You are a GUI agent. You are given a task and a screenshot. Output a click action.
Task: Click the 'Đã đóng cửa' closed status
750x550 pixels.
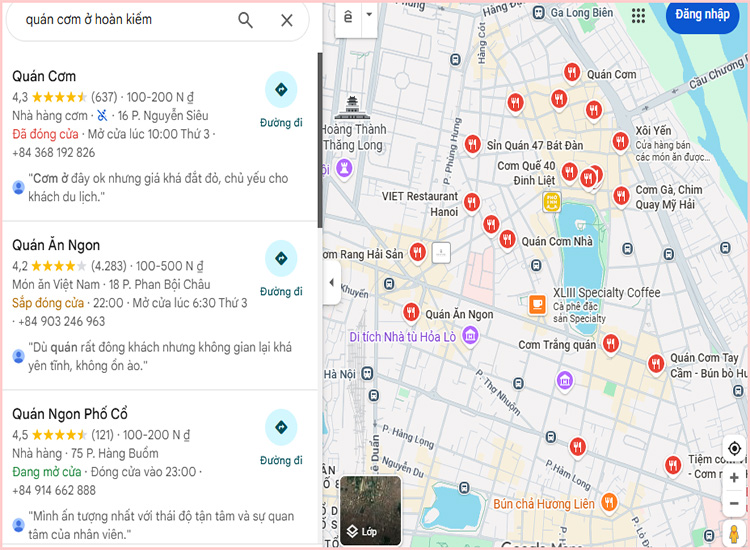point(45,134)
